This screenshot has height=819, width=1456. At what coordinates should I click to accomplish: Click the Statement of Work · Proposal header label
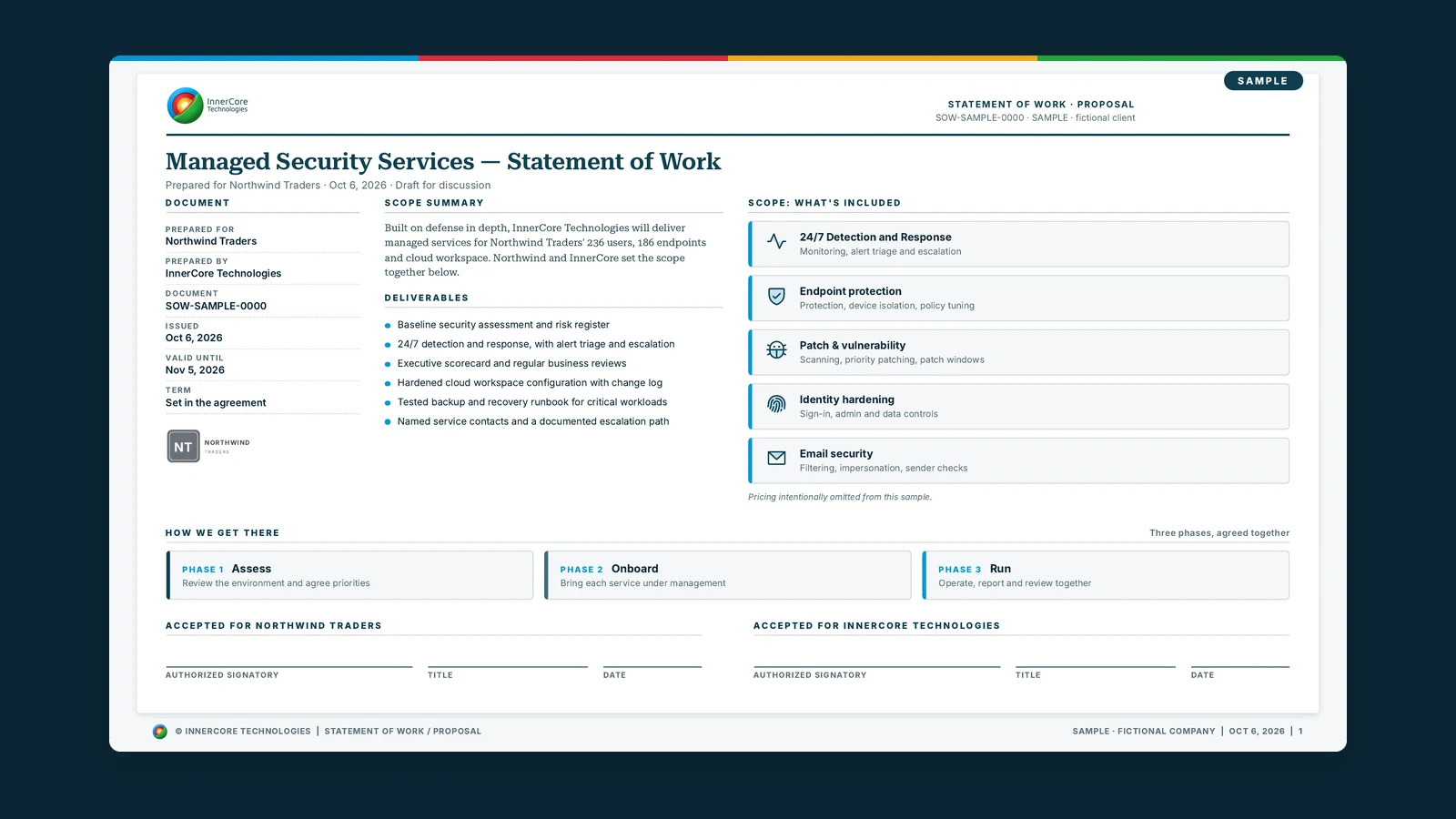1041,105
